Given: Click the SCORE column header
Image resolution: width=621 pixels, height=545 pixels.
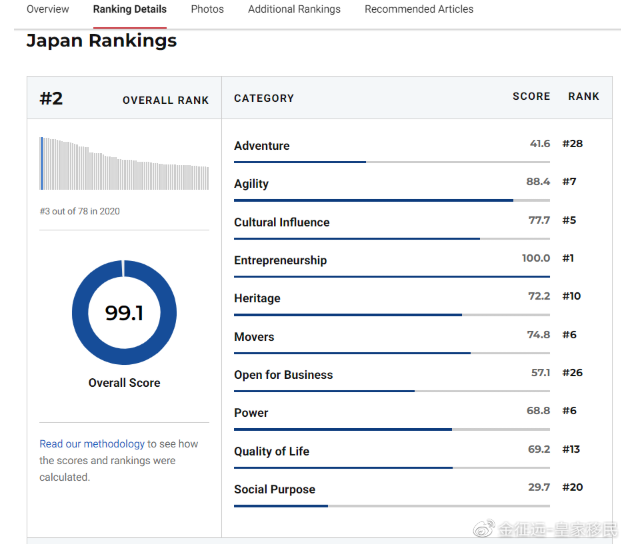Looking at the screenshot, I should [x=531, y=96].
